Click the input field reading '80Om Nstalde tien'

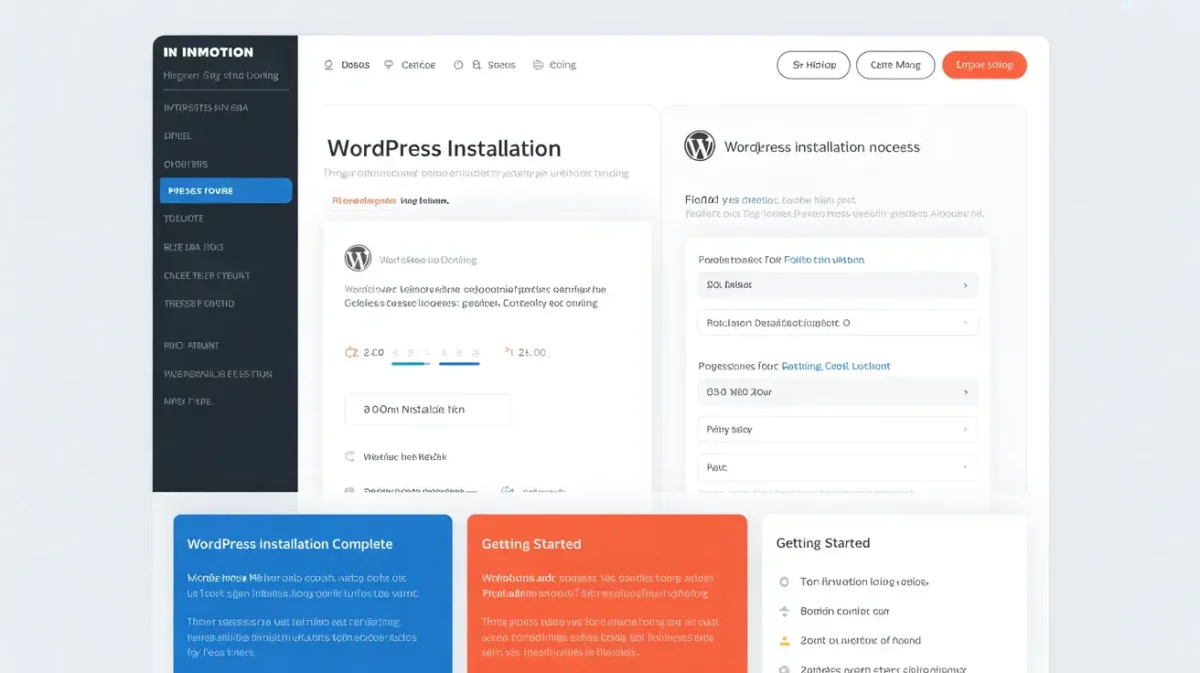(x=428, y=409)
